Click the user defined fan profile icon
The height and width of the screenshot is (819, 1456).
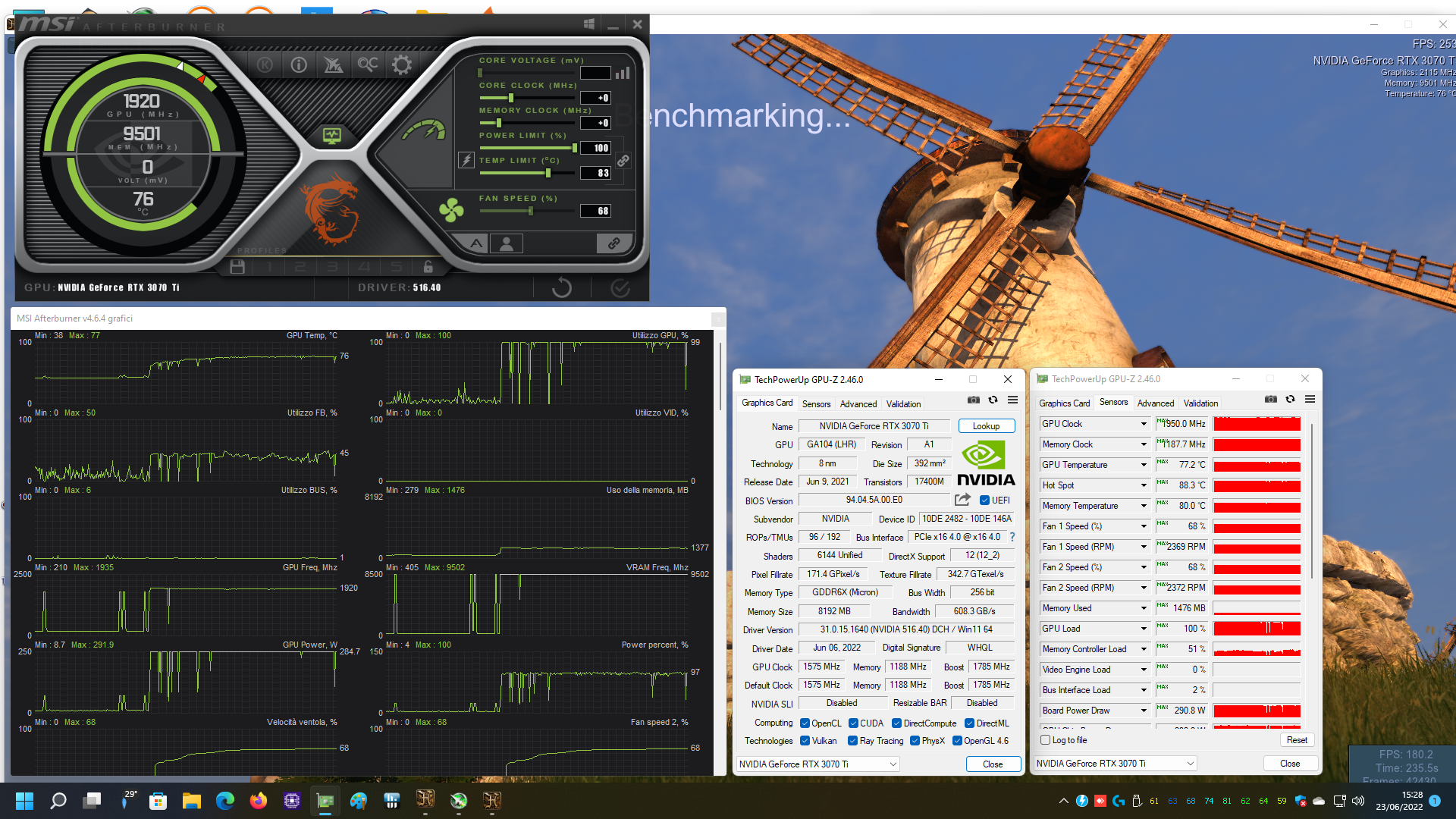(x=507, y=243)
